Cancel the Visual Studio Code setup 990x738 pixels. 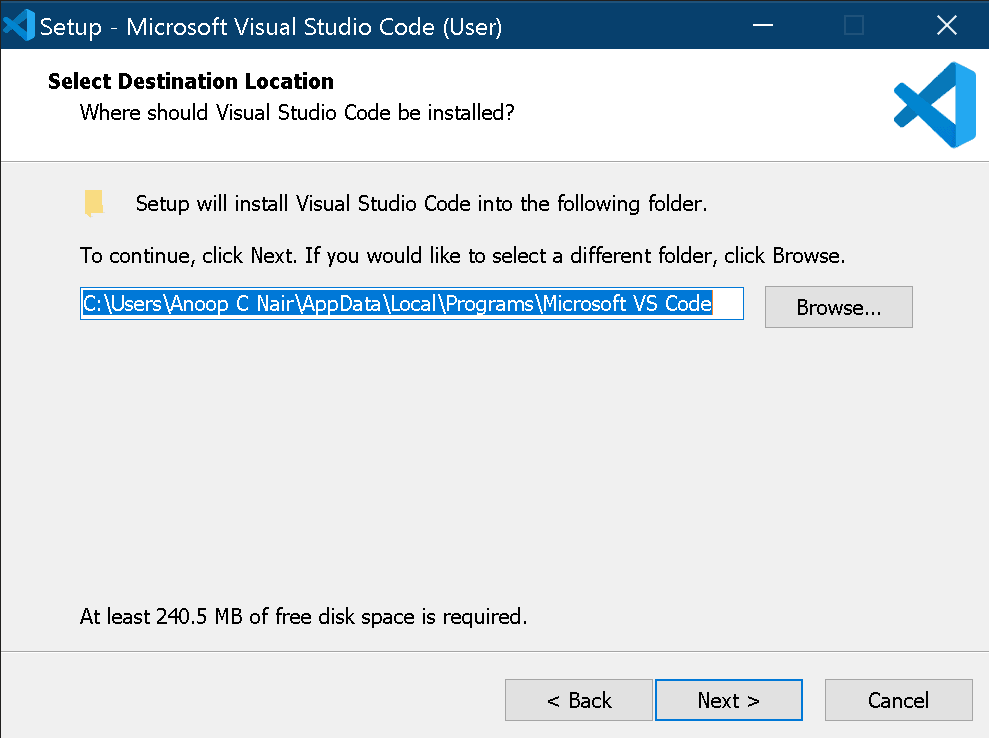click(x=898, y=700)
